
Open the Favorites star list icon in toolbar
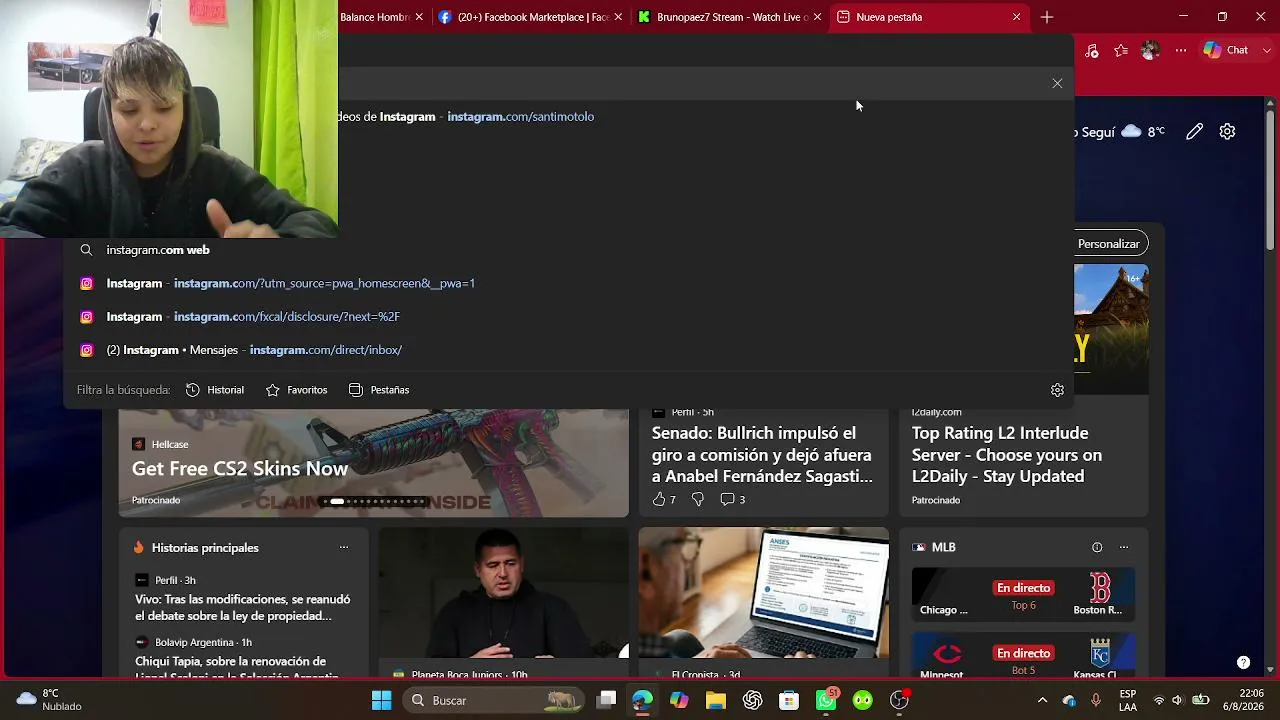[x=1121, y=51]
